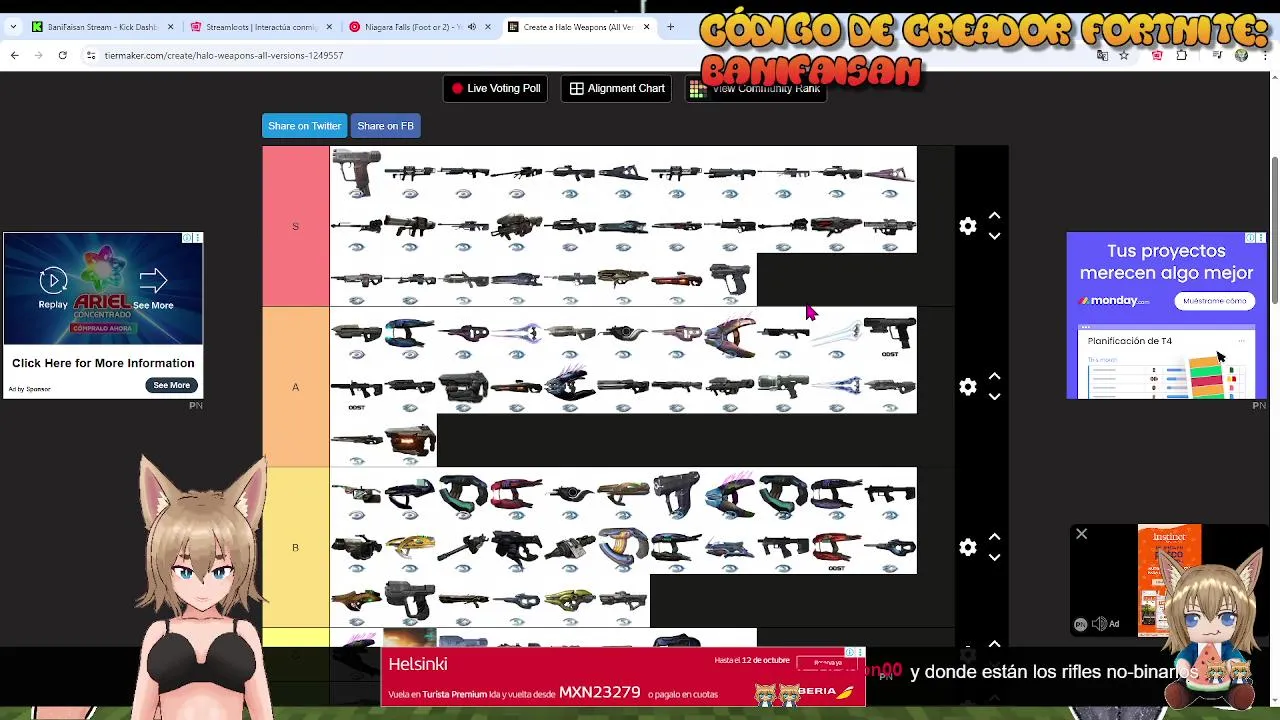This screenshot has height=720, width=1280.
Task: Mute the floating video ad sound
Action: (1098, 624)
